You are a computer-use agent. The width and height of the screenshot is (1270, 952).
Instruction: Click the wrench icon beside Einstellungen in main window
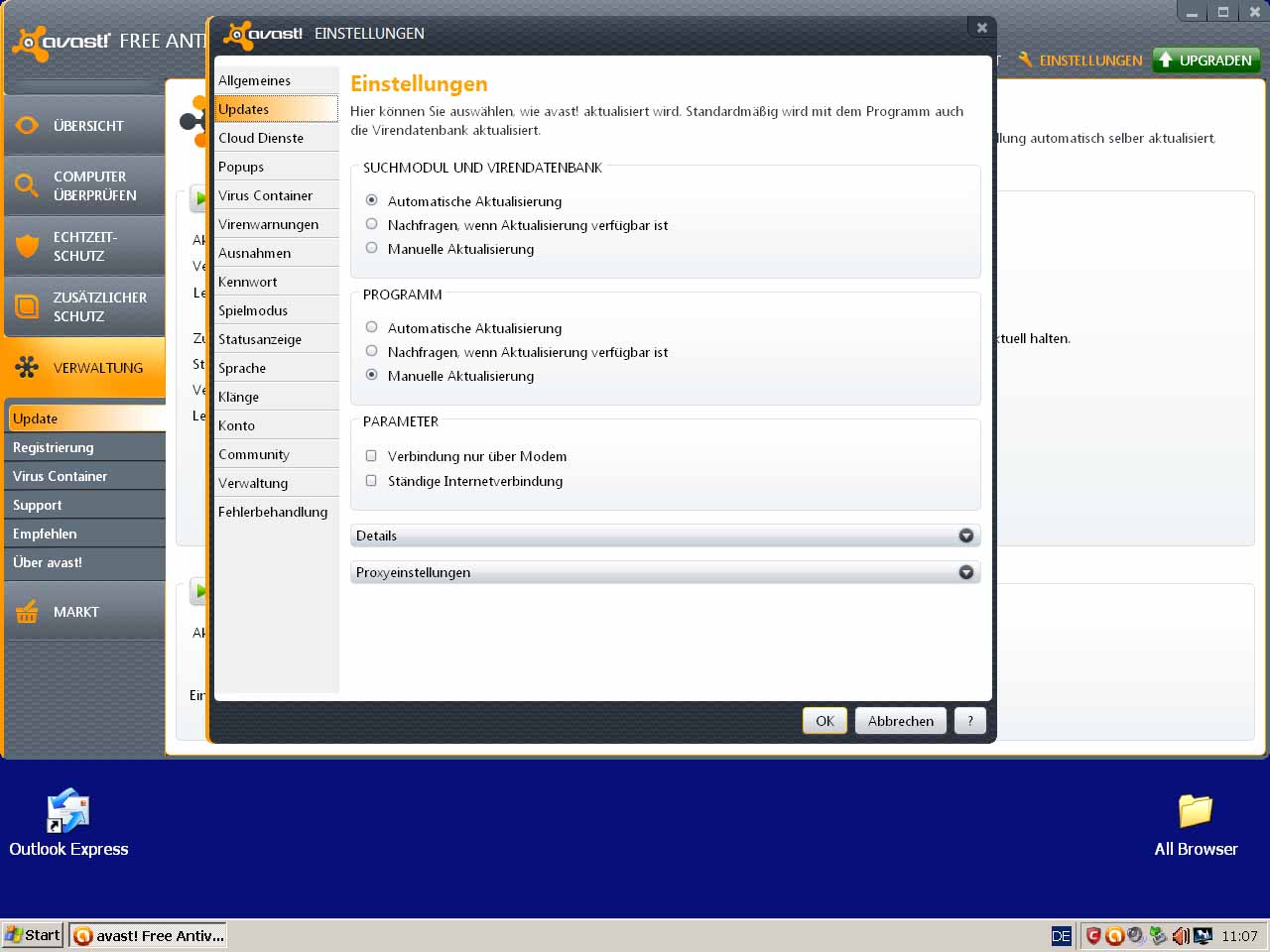[x=1025, y=59]
